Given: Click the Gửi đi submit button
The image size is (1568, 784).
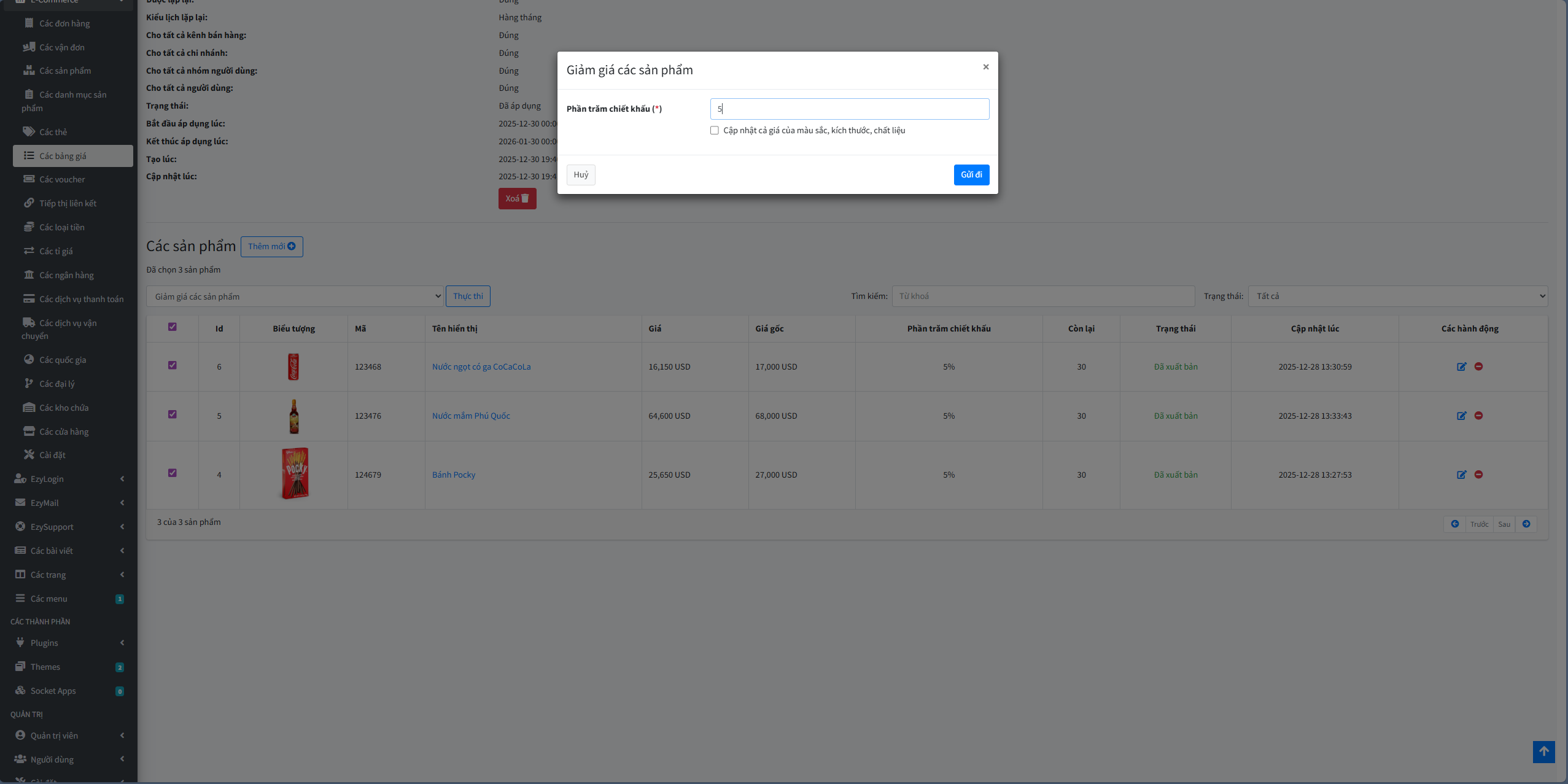Looking at the screenshot, I should click(x=971, y=175).
